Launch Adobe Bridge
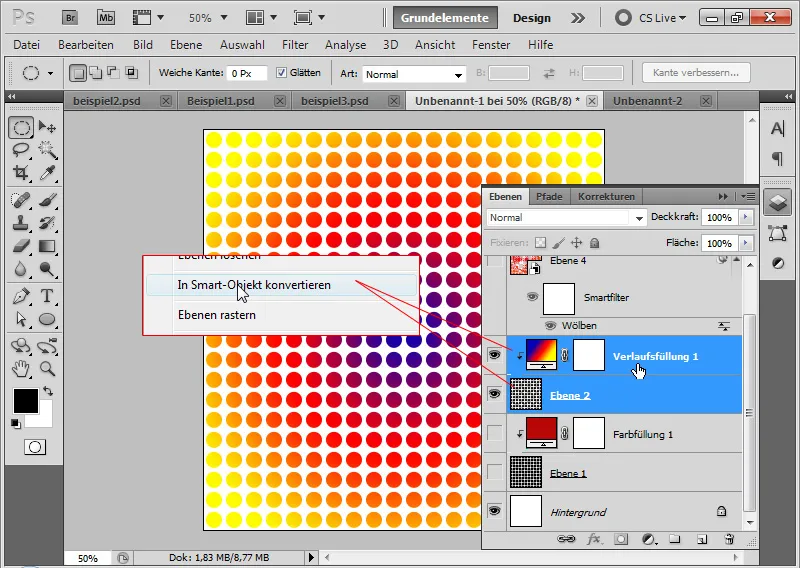 coord(70,18)
